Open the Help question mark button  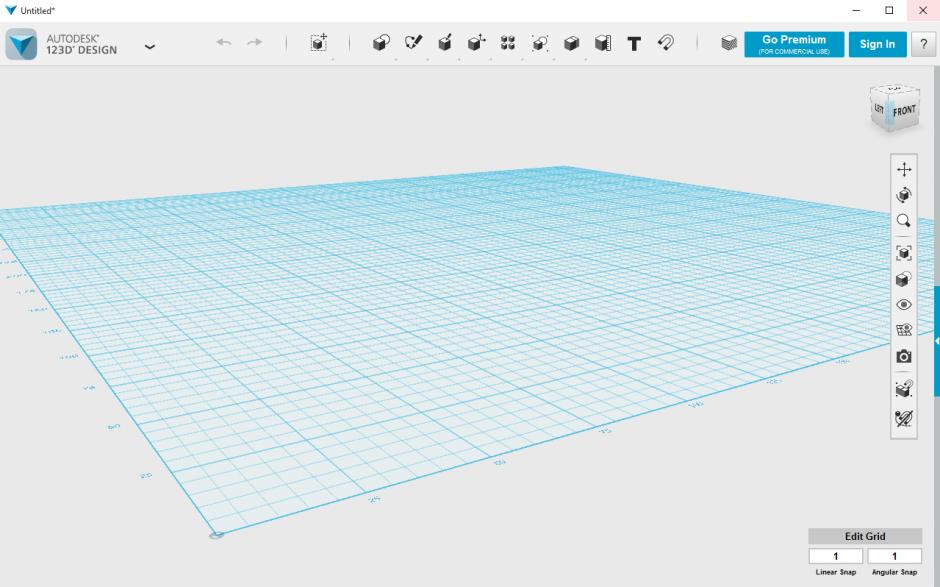(923, 44)
